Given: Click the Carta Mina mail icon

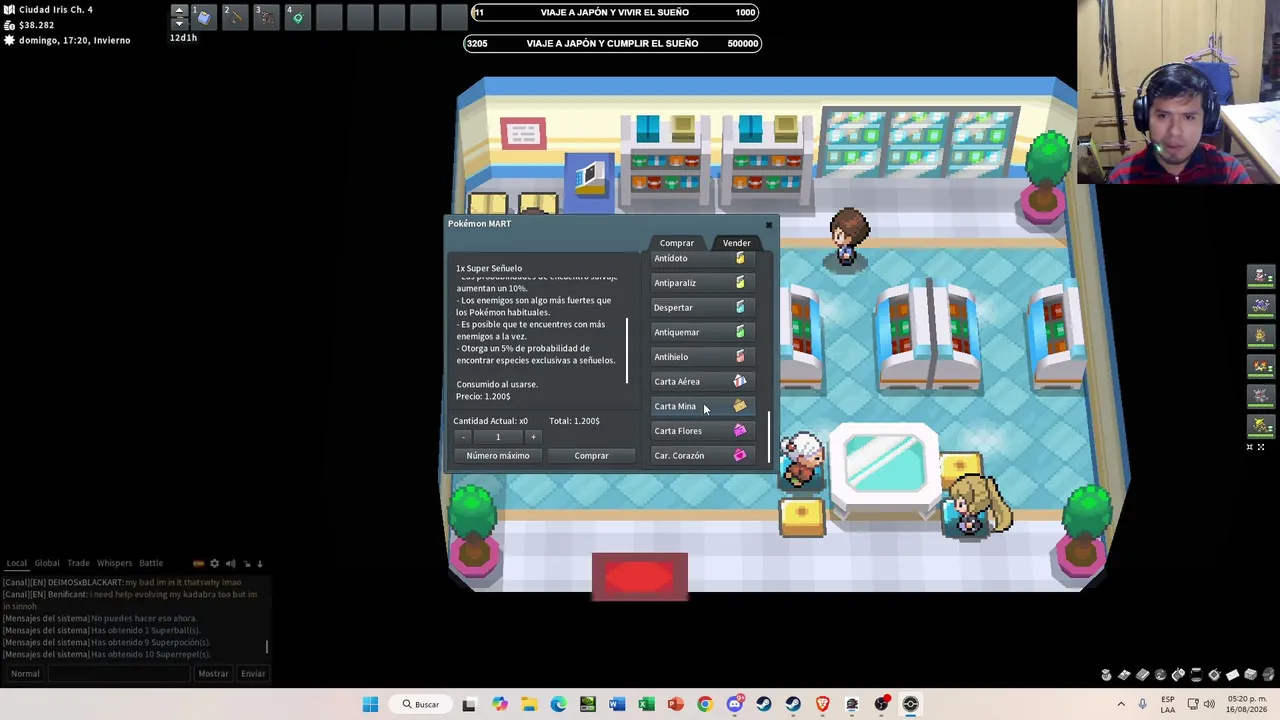Looking at the screenshot, I should pyautogui.click(x=740, y=406).
